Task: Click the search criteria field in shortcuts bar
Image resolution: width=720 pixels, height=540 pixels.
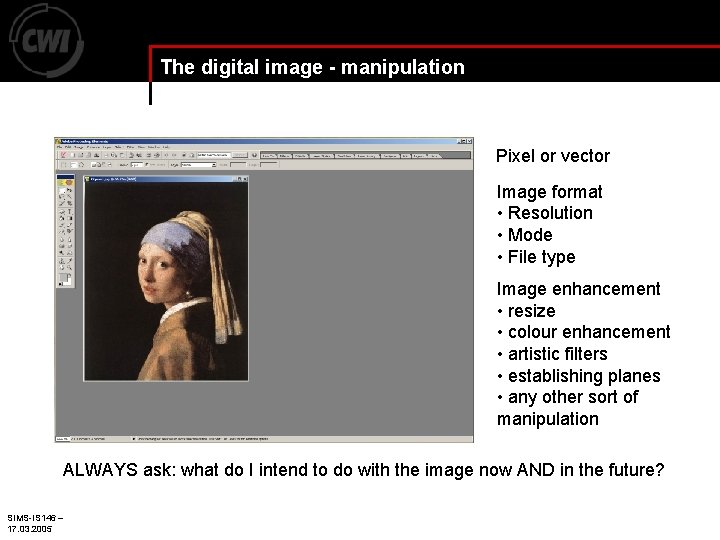Action: click(x=214, y=155)
